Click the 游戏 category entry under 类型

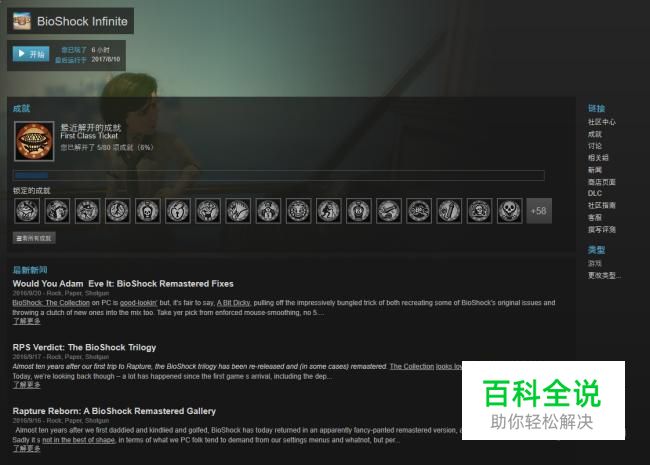coord(594,263)
